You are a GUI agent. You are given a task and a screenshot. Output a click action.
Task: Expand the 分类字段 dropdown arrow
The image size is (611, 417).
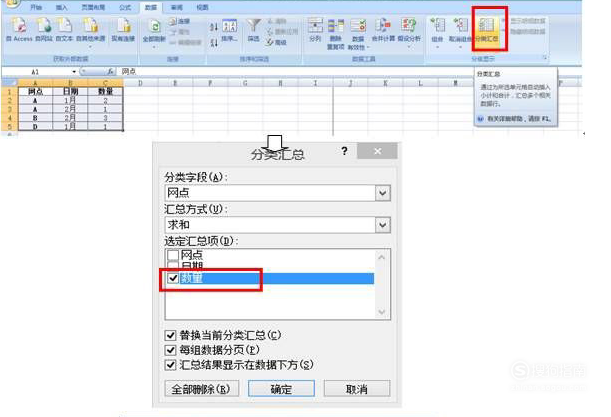pos(383,193)
